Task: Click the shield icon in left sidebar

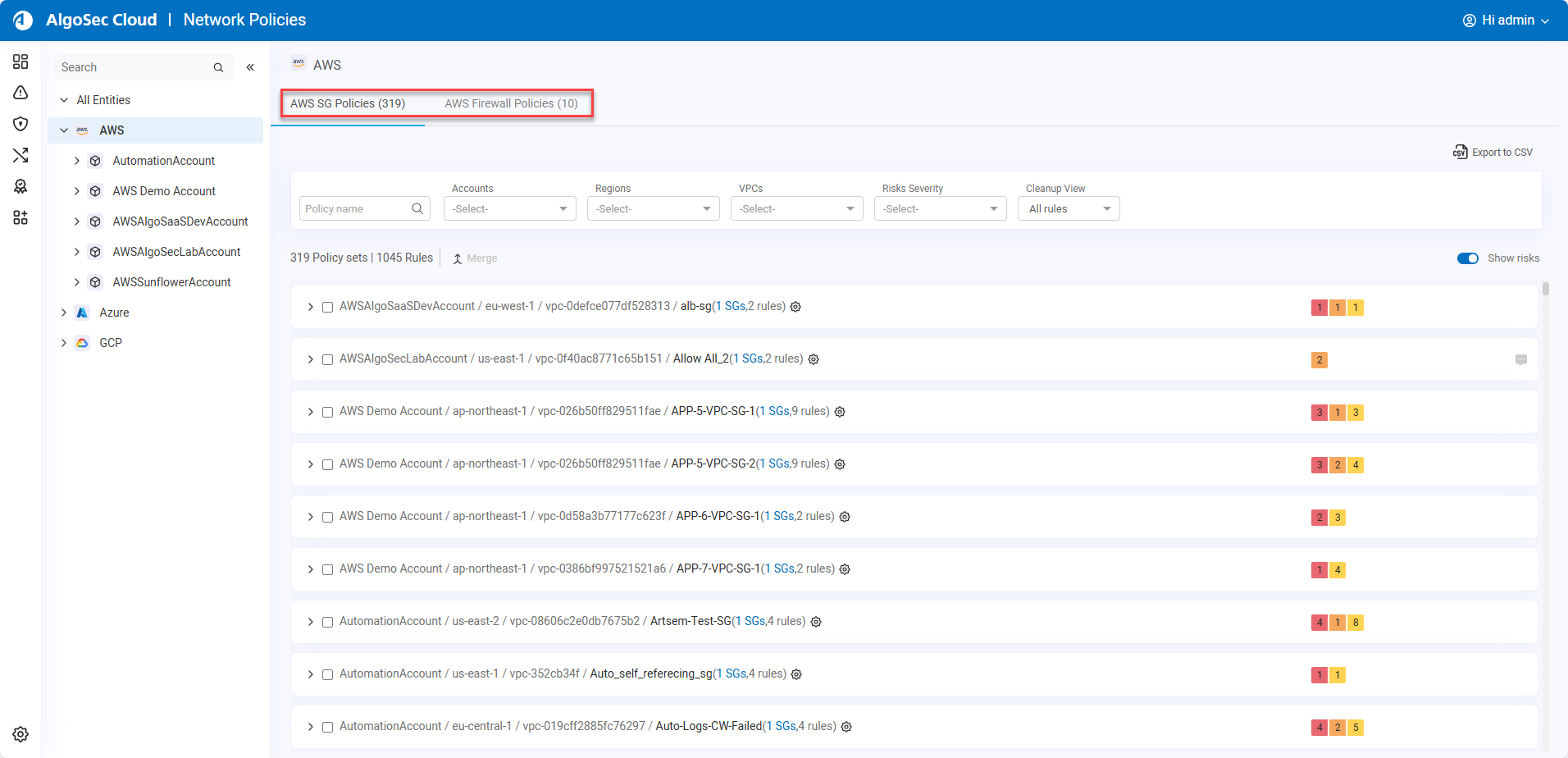Action: click(x=21, y=124)
